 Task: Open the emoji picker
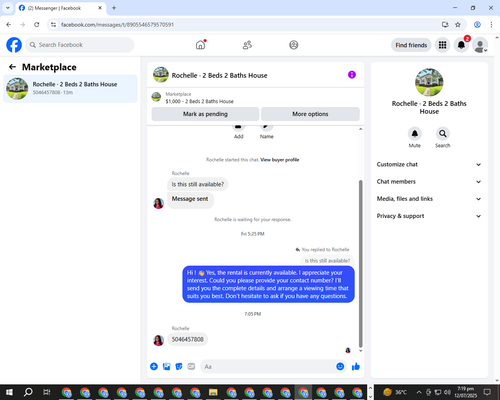click(340, 366)
